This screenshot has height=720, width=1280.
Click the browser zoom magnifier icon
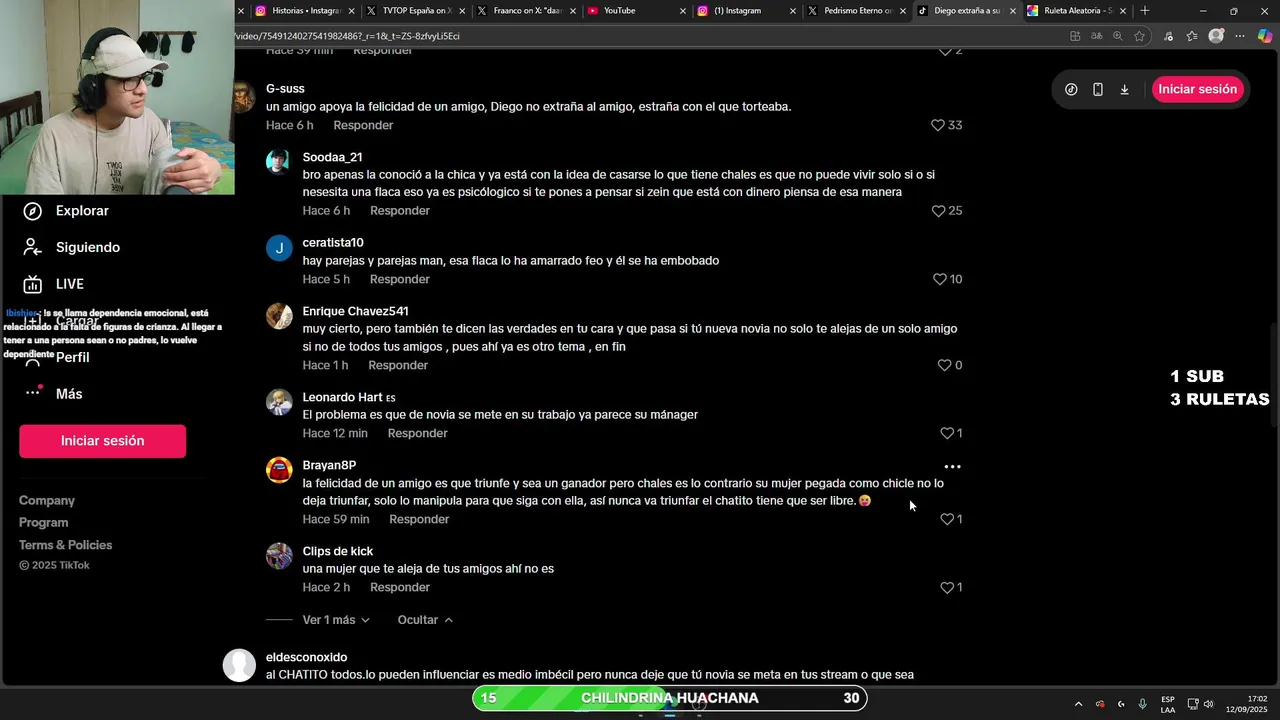point(1117,36)
